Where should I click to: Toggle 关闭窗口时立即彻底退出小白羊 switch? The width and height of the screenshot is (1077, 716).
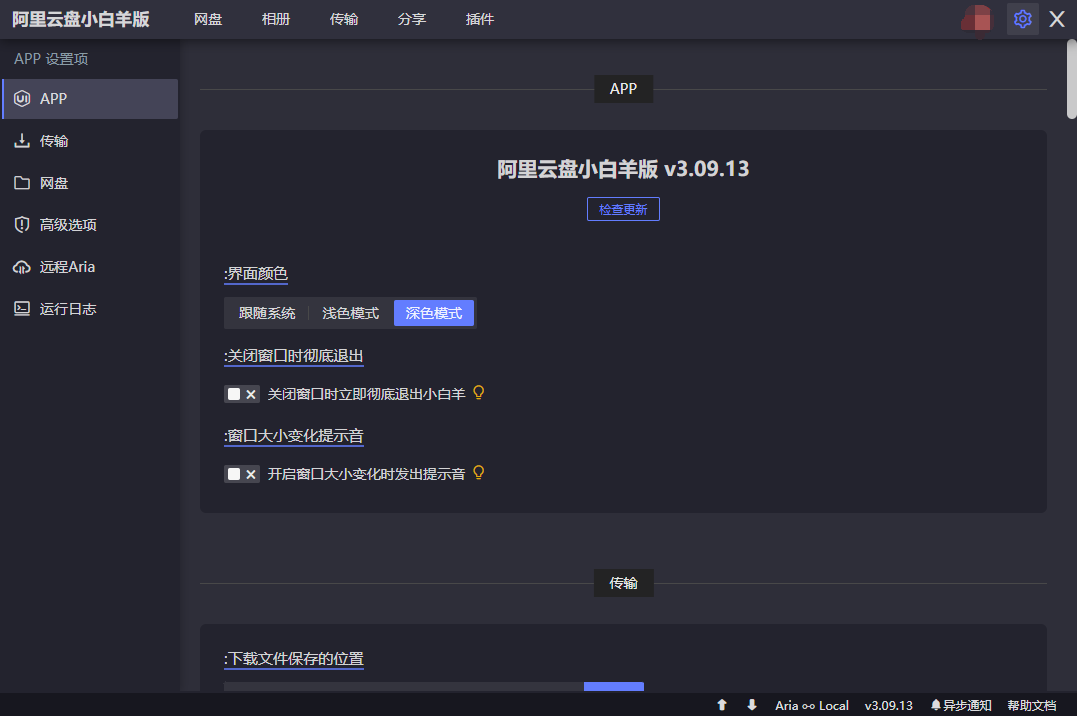pos(242,394)
